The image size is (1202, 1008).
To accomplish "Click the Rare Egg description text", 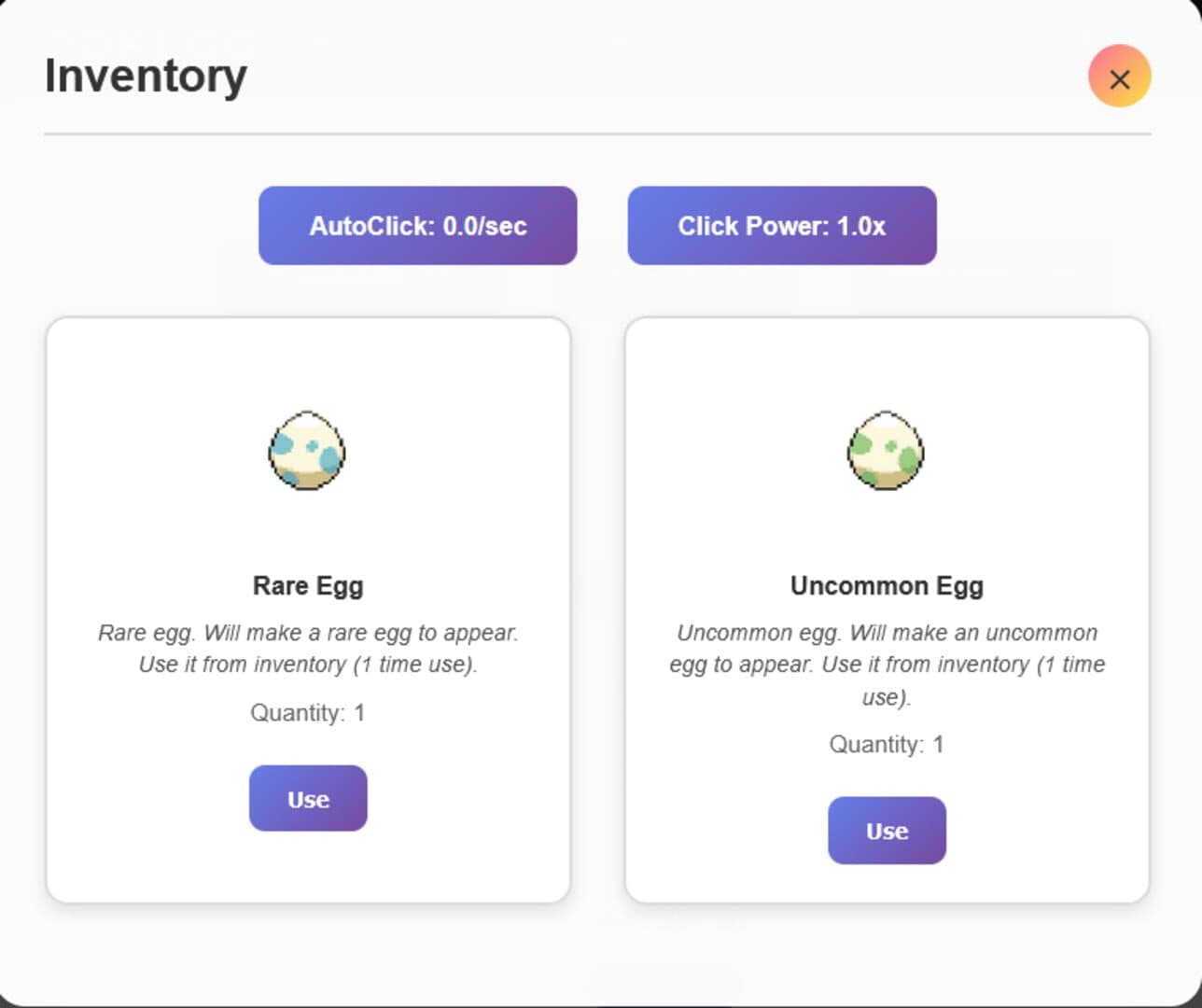I will (x=308, y=649).
